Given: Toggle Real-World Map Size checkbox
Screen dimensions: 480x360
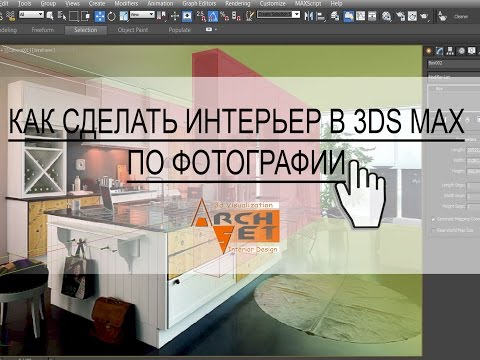Looking at the screenshot, I should tap(433, 230).
